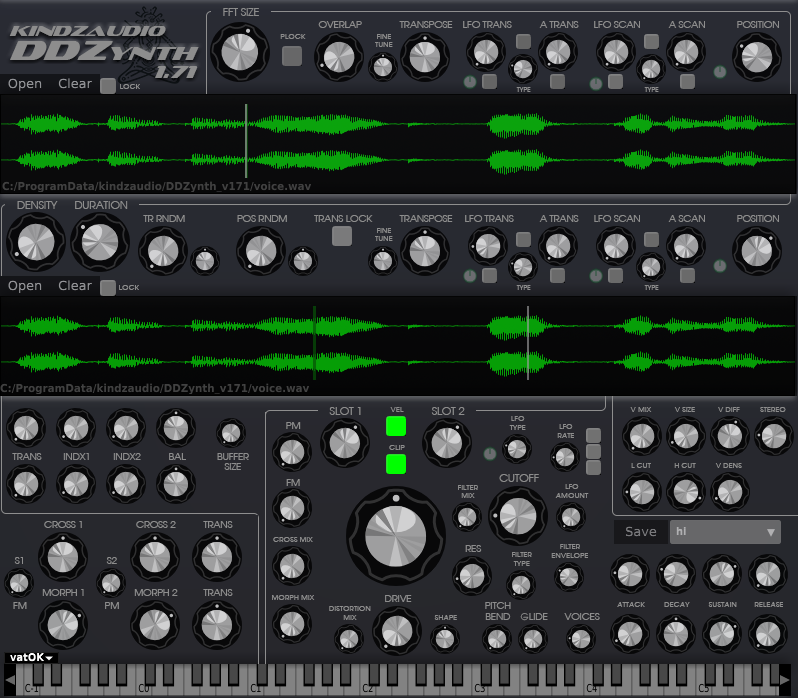This screenshot has height=698, width=798.
Task: Click the CUTOFF knob
Action: (x=518, y=516)
